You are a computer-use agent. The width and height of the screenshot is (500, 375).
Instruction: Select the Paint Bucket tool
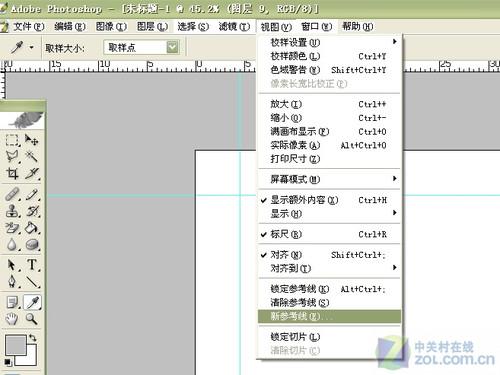click(32, 228)
